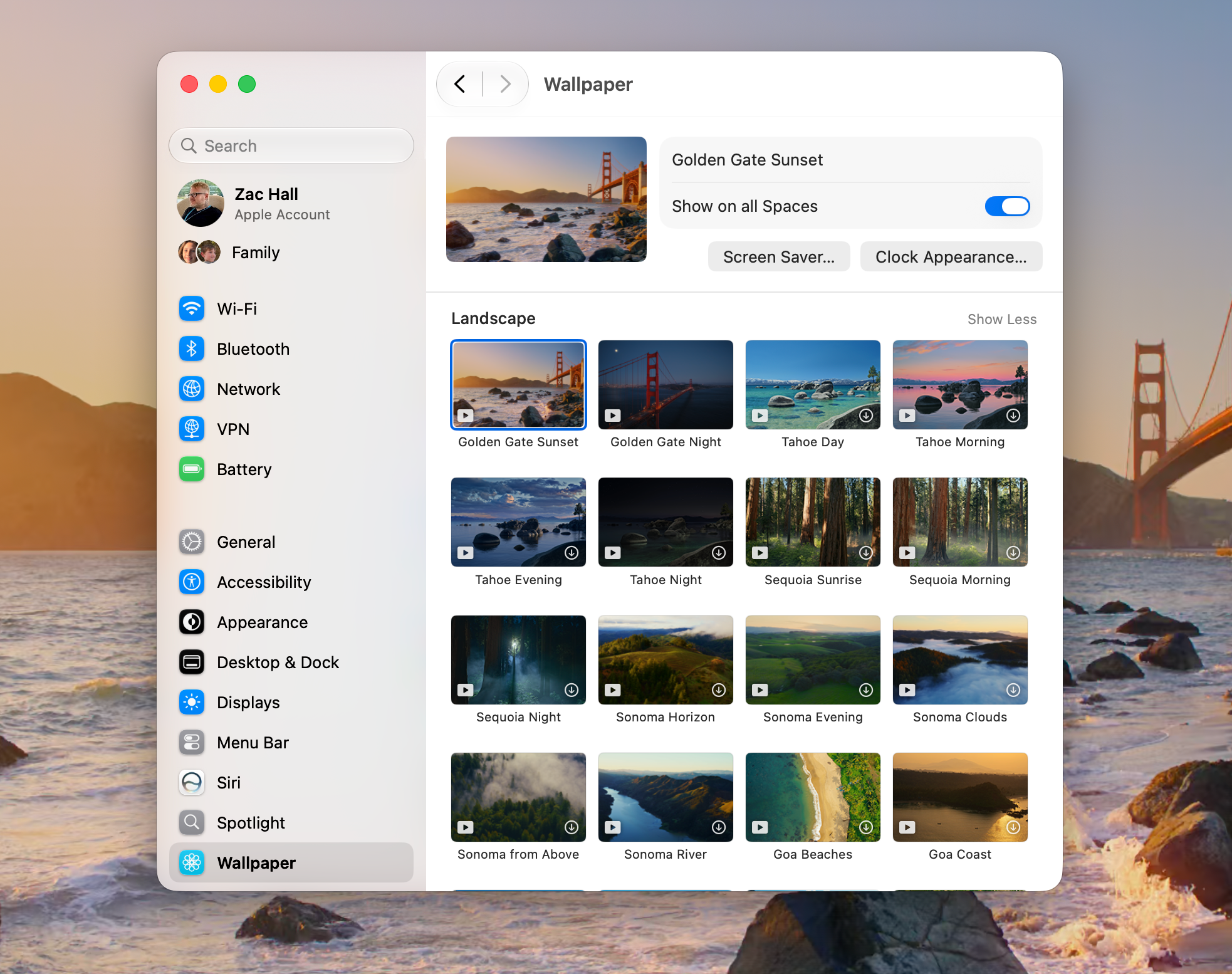Toggle Show on all Spaces switch
Viewport: 1232px width, 974px height.
1007,206
